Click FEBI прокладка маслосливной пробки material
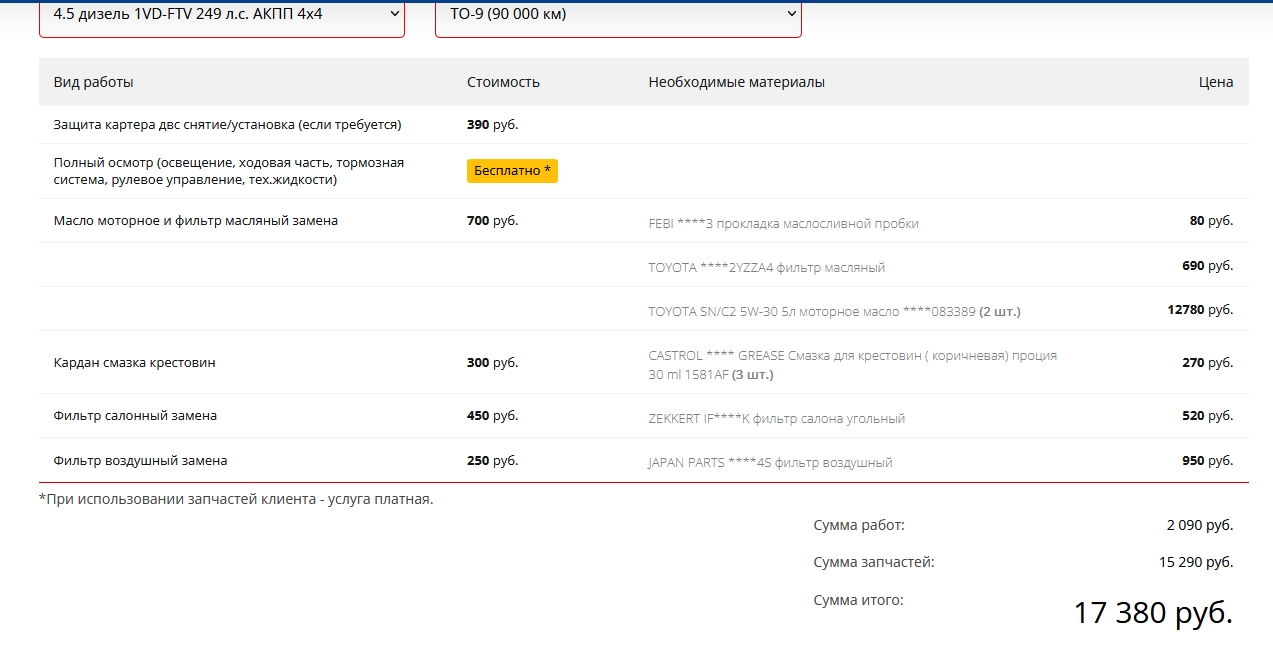1273x647 pixels. [784, 224]
